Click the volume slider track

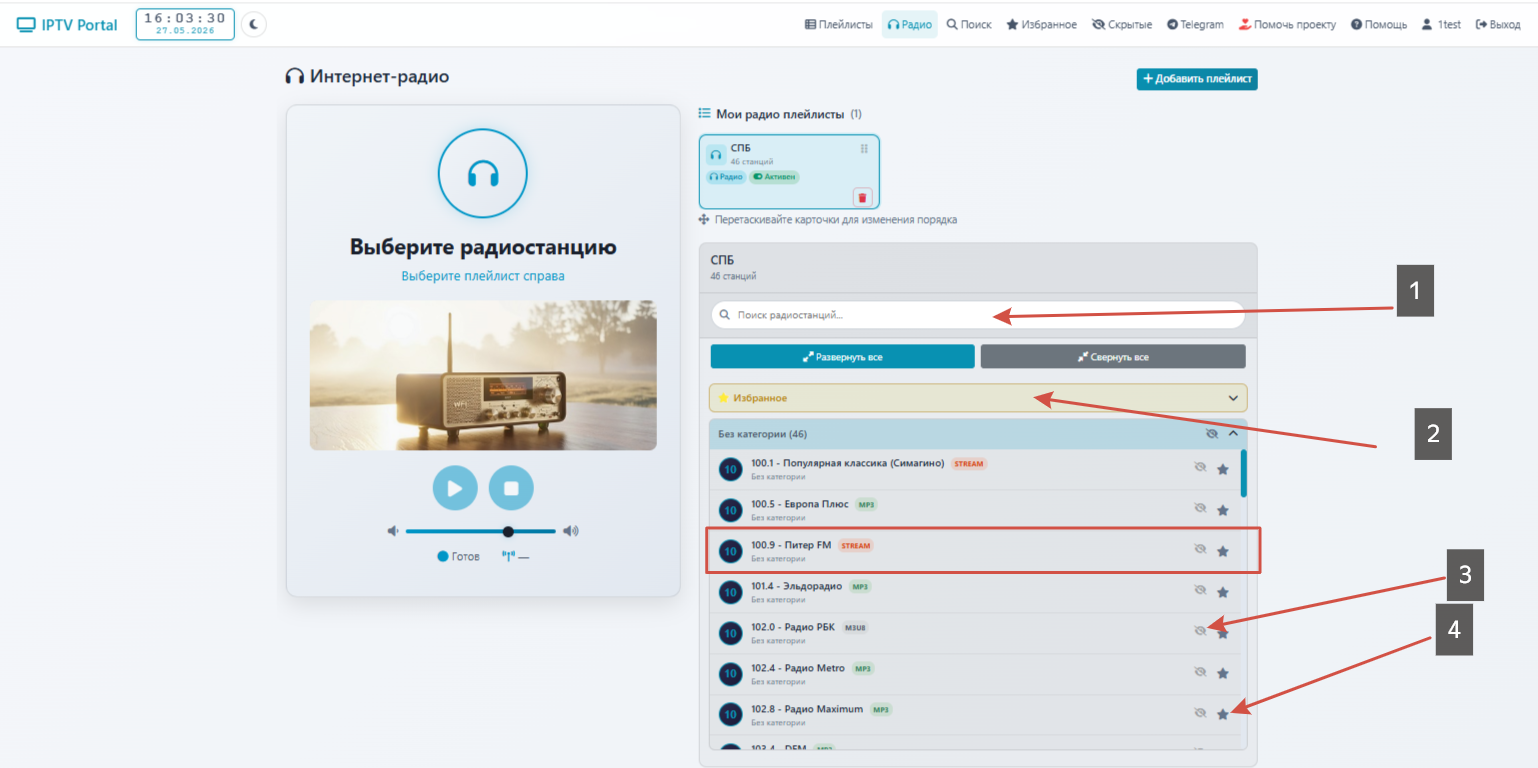[x=481, y=531]
